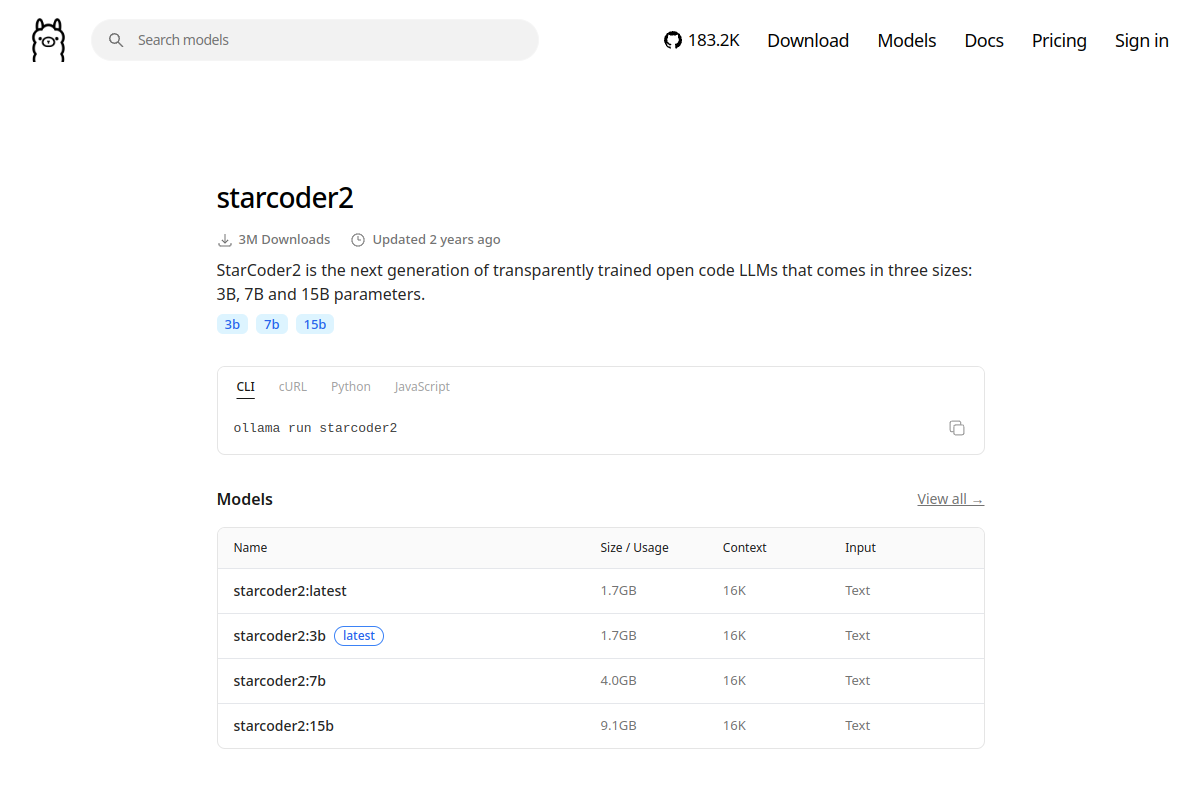Click View all models link
Image resolution: width=1200 pixels, height=800 pixels.
tap(951, 499)
